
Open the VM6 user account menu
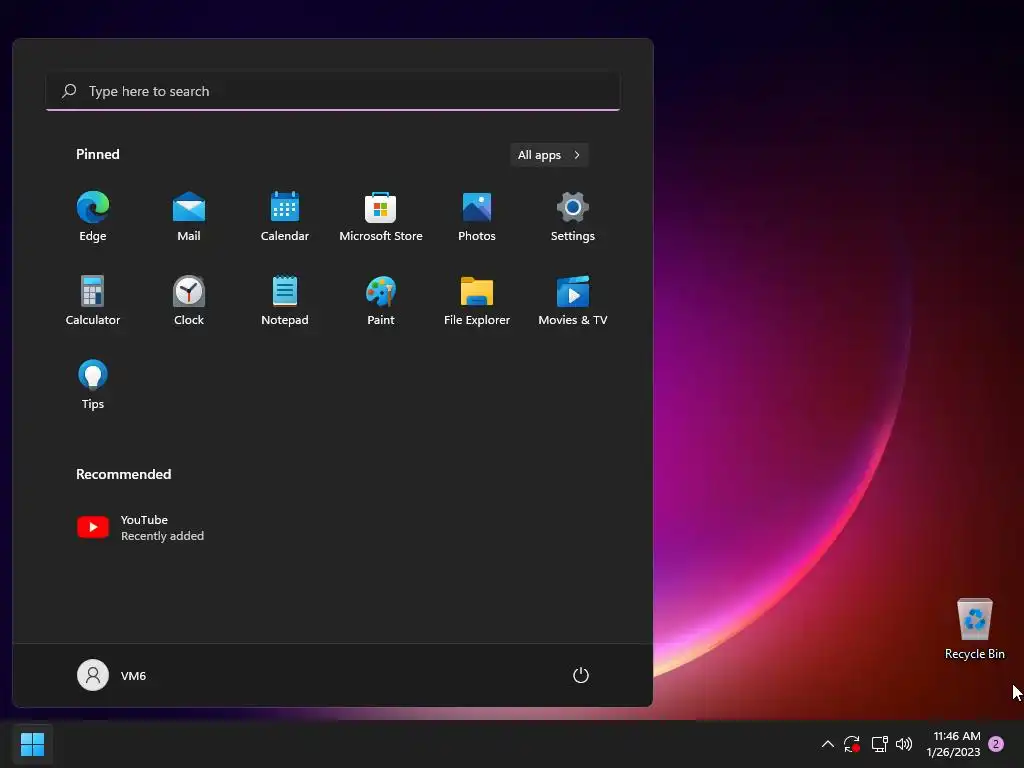(112, 675)
